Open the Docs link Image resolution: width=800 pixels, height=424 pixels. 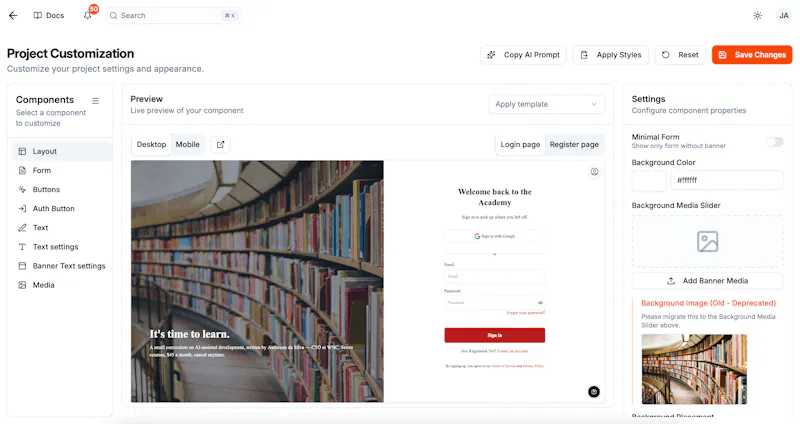pyautogui.click(x=49, y=15)
